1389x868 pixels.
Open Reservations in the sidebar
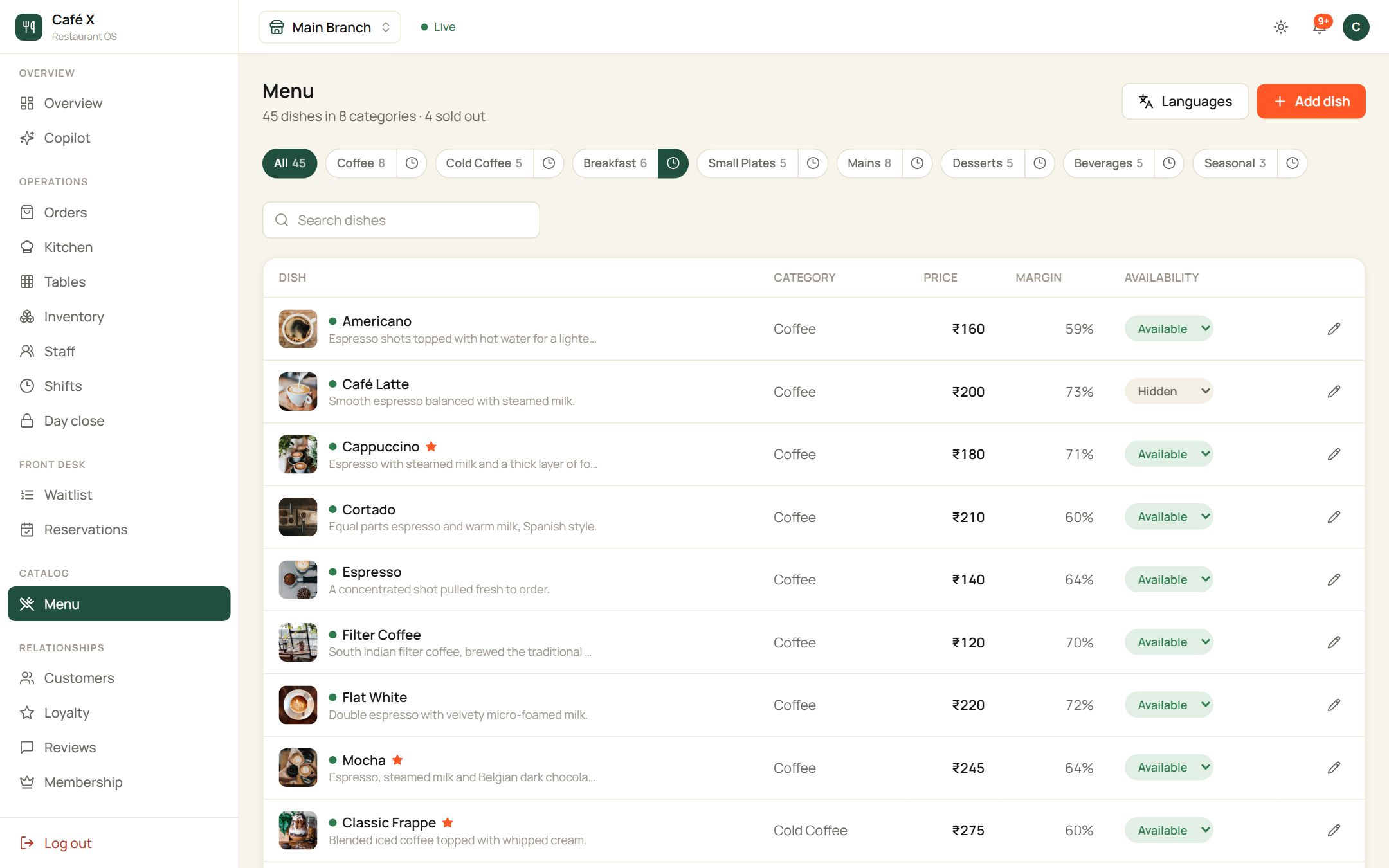point(119,529)
